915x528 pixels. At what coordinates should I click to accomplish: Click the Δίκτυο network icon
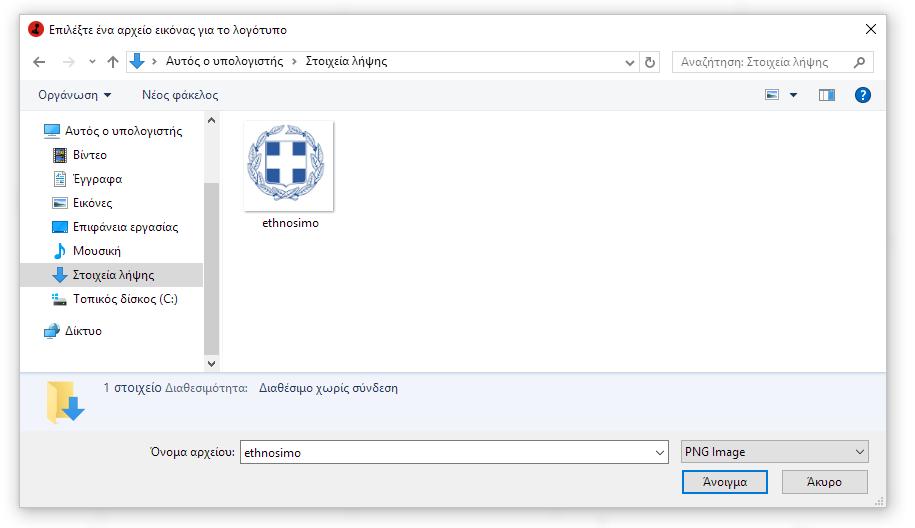click(51, 331)
